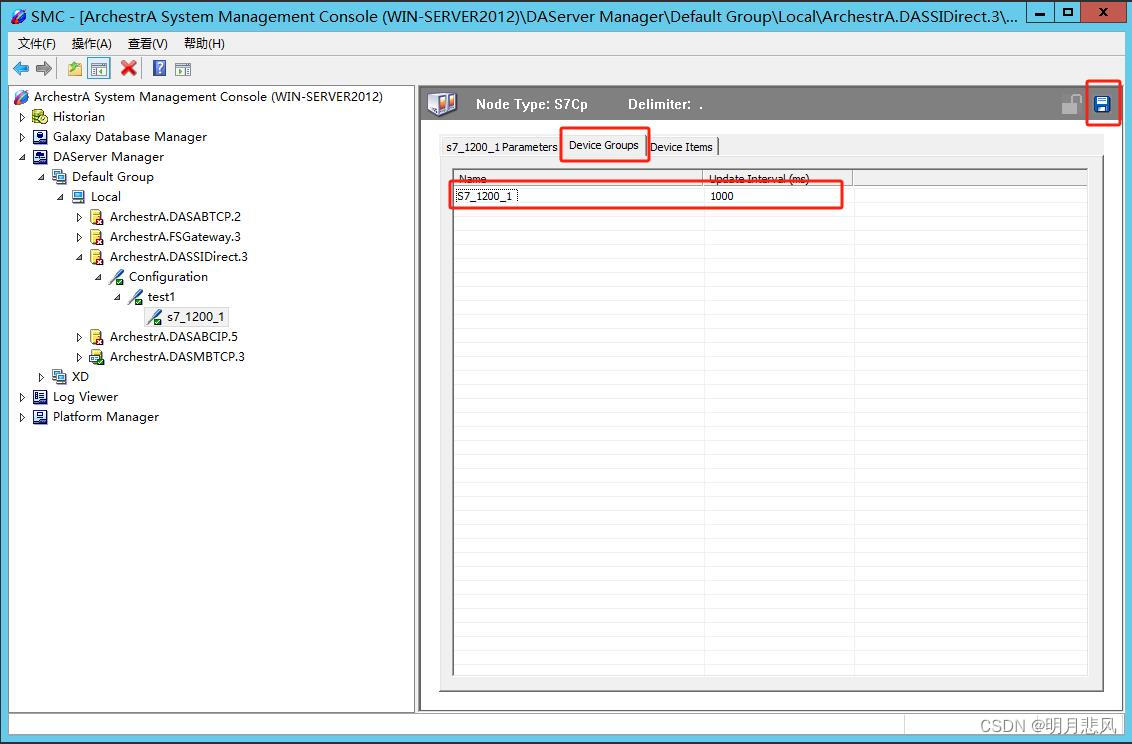Click the Back arrow toolbar icon
The image size is (1132, 744).
(x=21, y=69)
